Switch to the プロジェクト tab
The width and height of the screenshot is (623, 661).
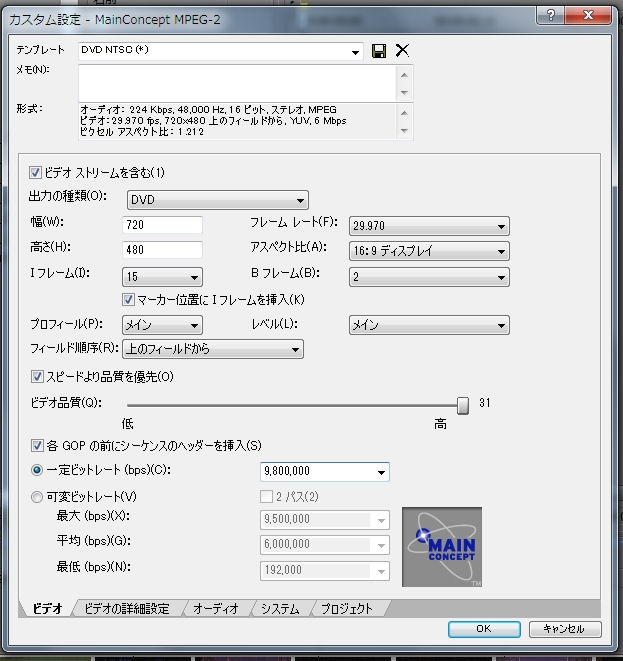347,608
